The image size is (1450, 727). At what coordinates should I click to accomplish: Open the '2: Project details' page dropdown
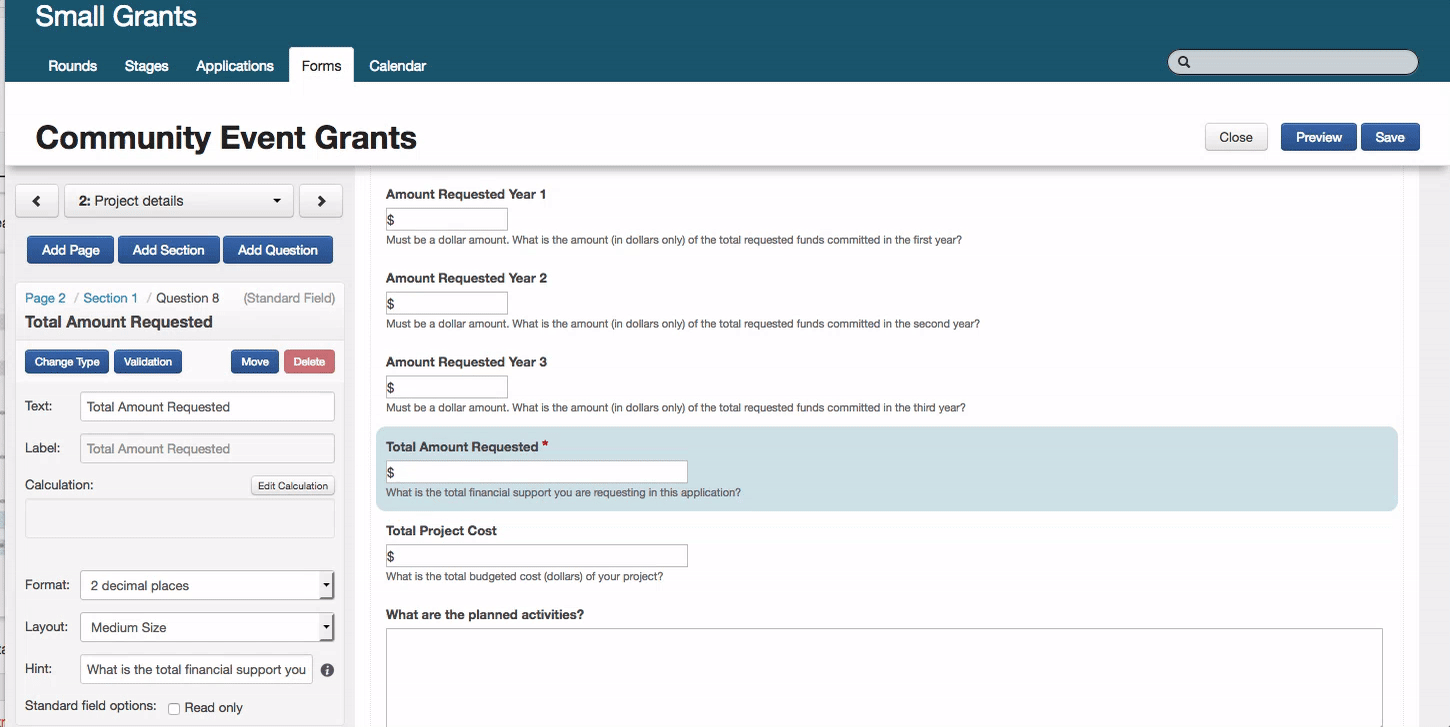click(179, 201)
